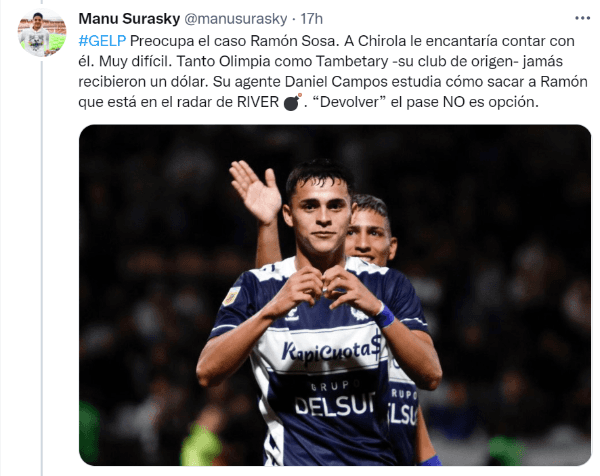Expand the attached player photo
600x476 pixels.
[x=335, y=295]
